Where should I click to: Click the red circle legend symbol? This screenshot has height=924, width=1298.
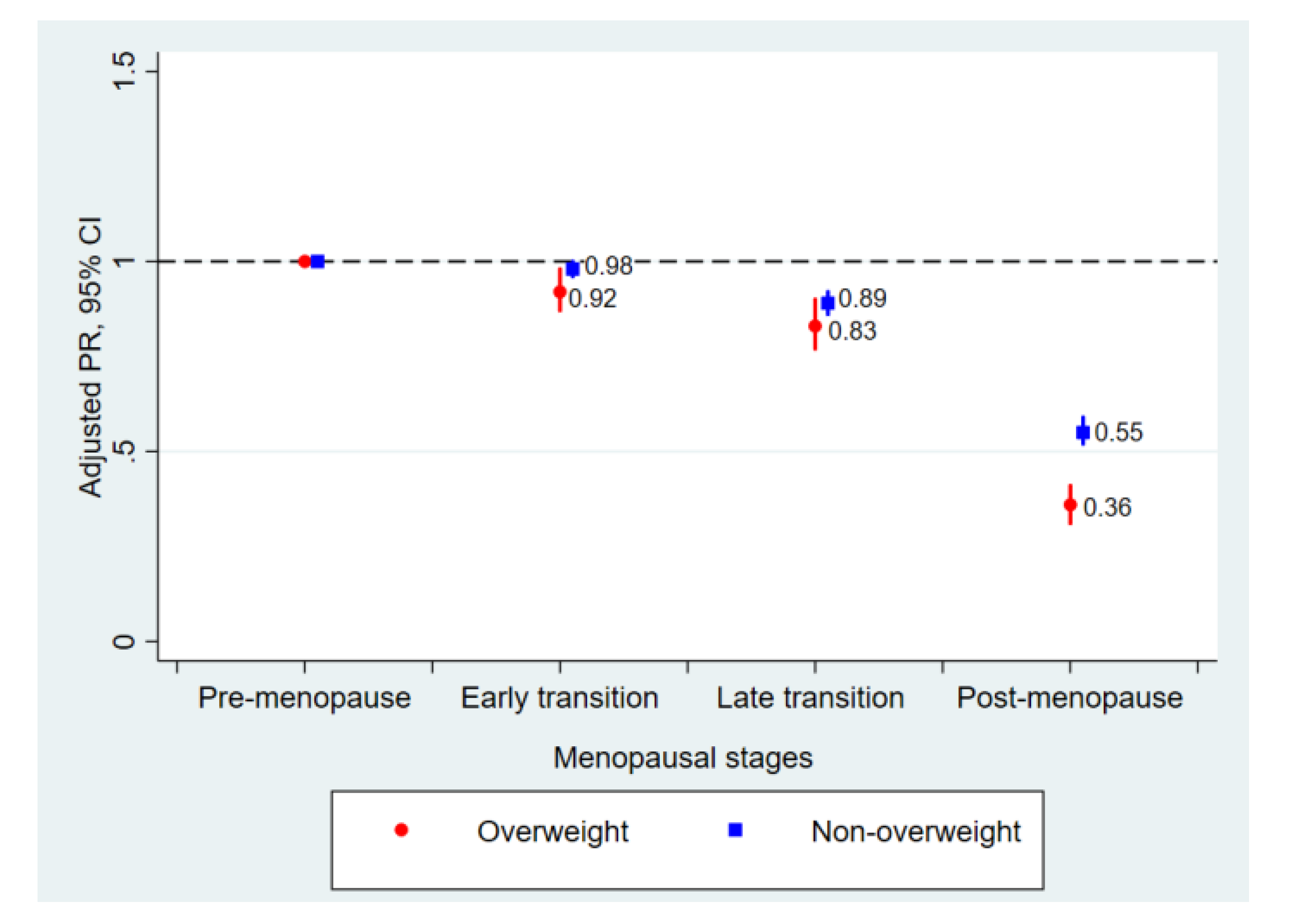pyautogui.click(x=401, y=830)
